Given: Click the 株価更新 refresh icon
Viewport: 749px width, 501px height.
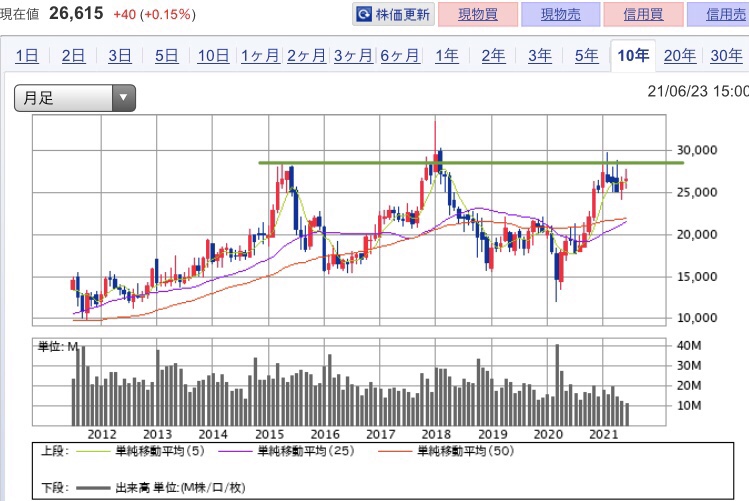Looking at the screenshot, I should 364,14.
